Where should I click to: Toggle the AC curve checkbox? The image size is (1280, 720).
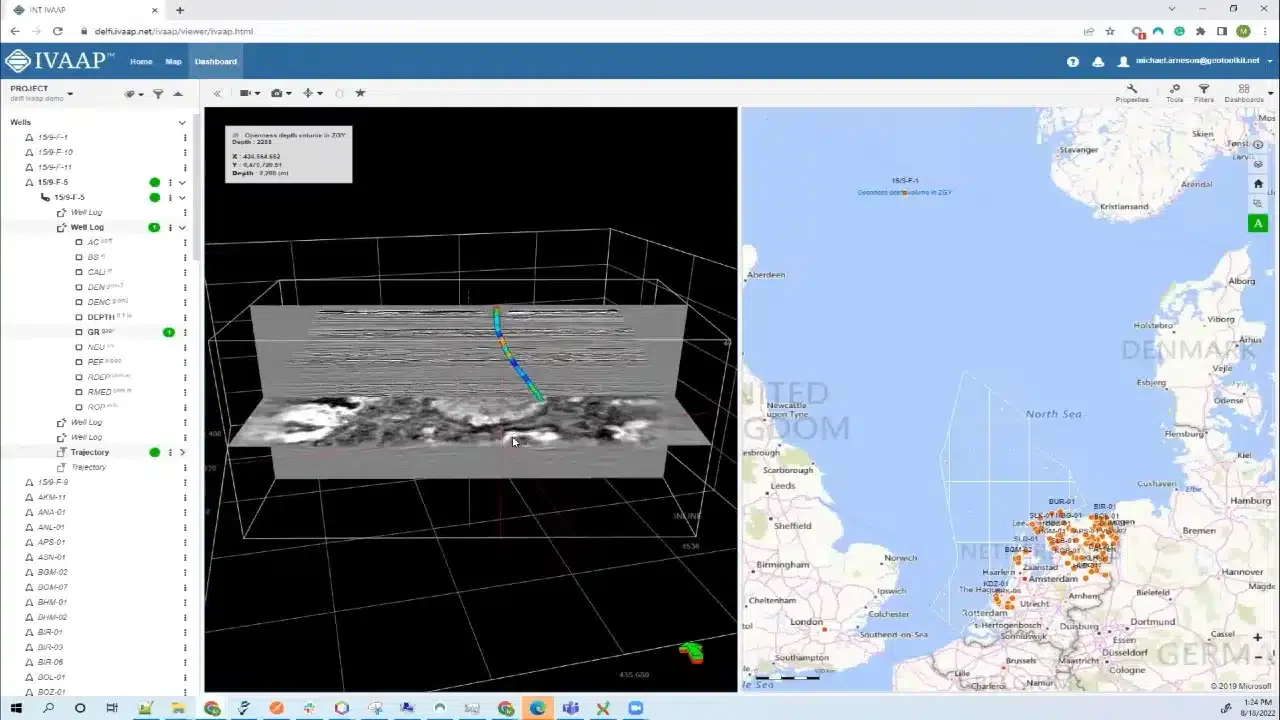click(x=80, y=242)
